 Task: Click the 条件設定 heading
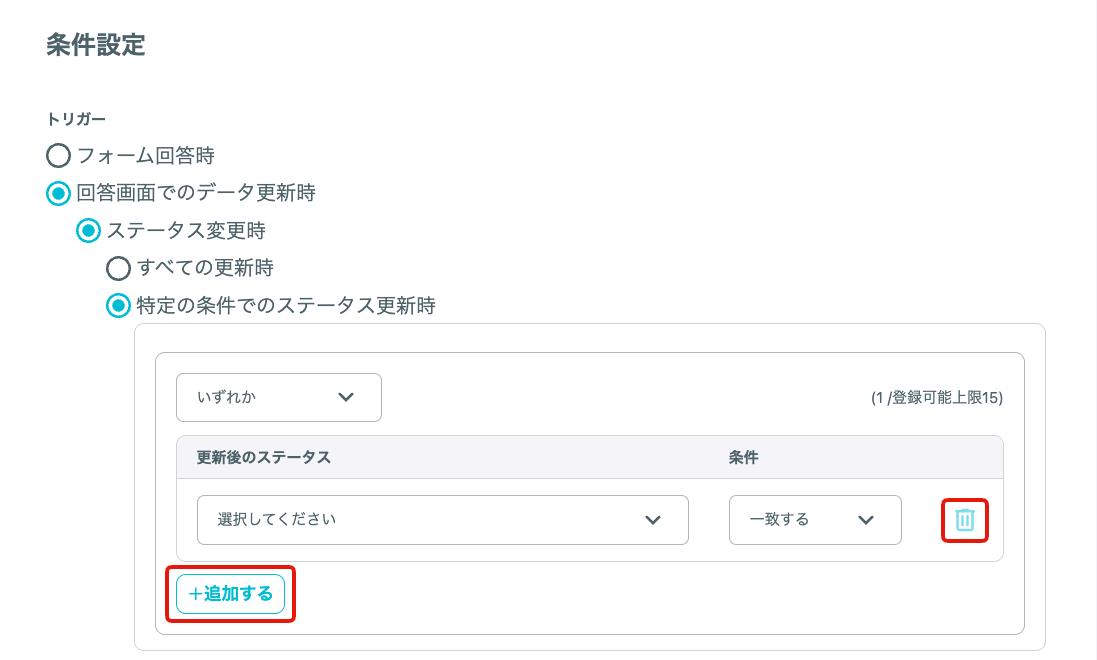96,45
